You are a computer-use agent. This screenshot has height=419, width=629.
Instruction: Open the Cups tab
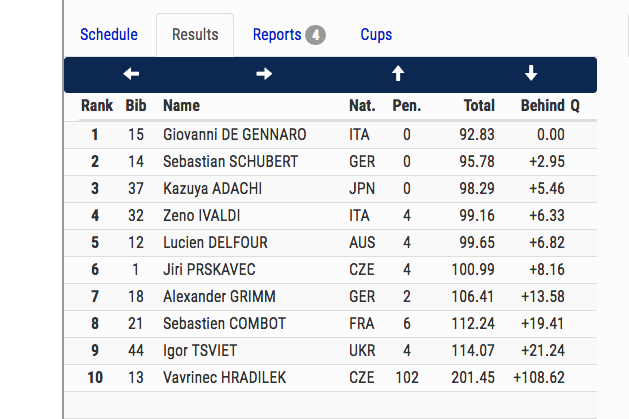376,35
